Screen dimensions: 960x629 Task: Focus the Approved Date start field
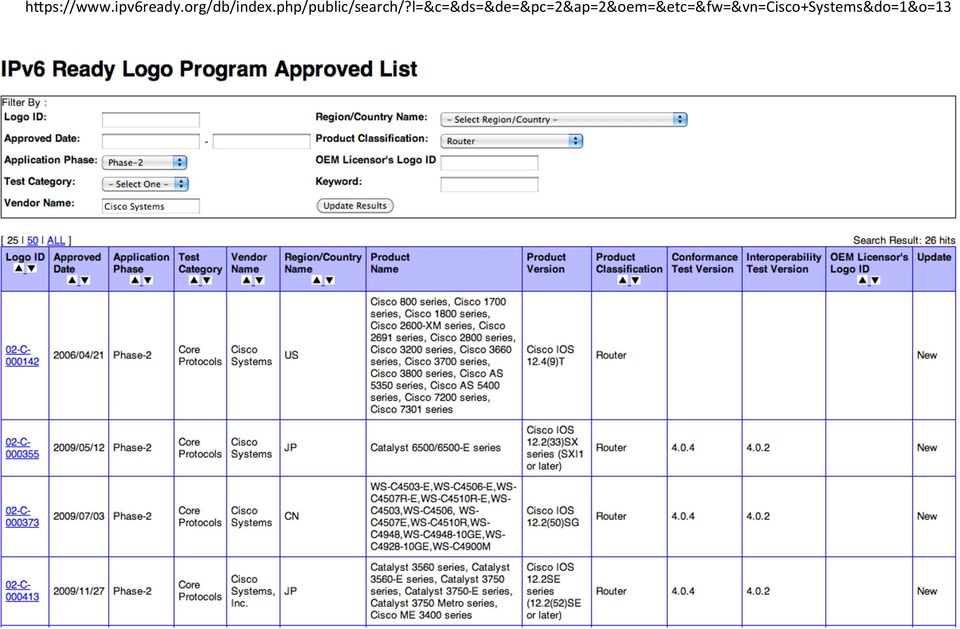click(151, 141)
